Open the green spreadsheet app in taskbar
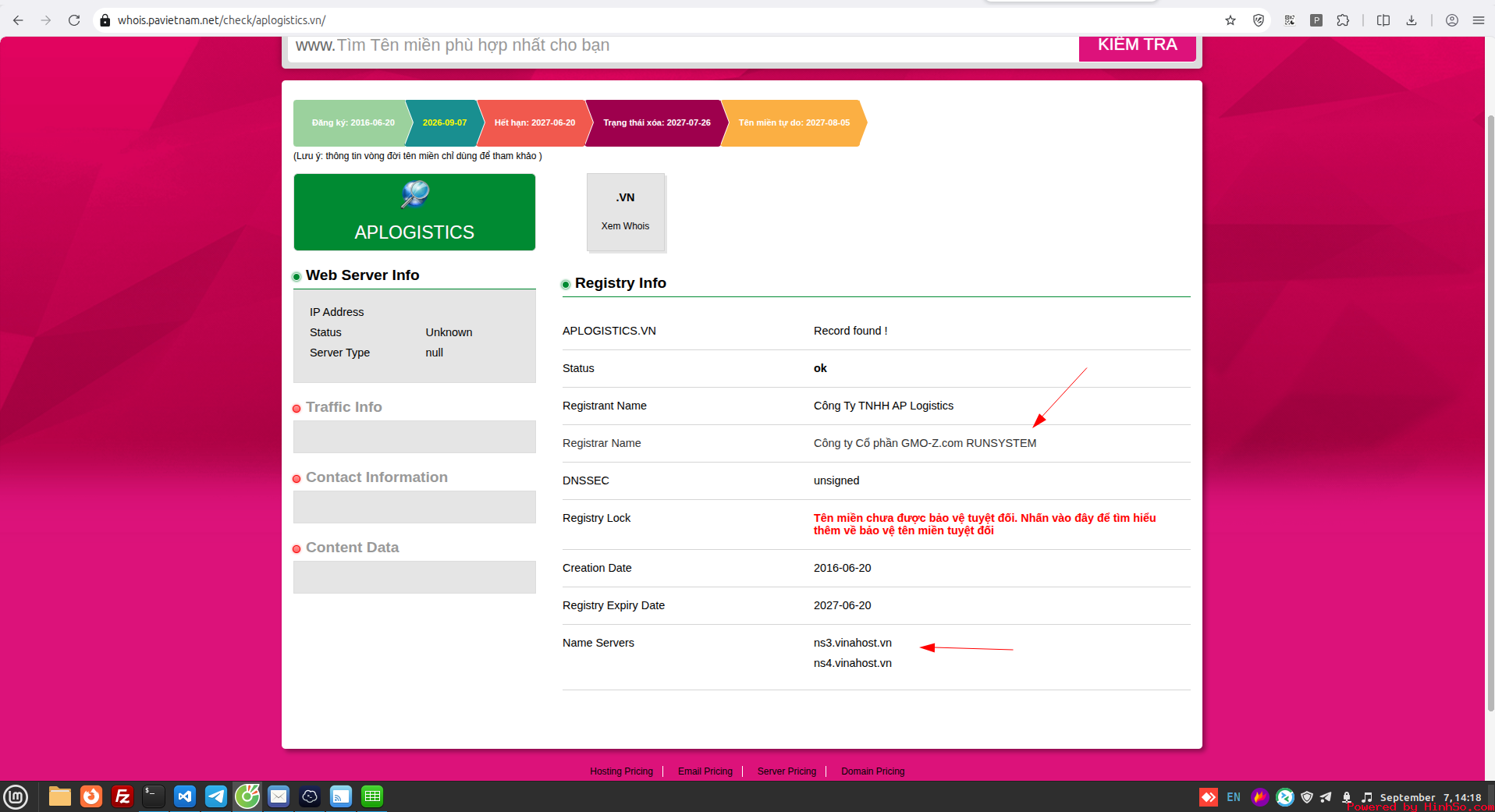The width and height of the screenshot is (1495, 812). [x=372, y=796]
